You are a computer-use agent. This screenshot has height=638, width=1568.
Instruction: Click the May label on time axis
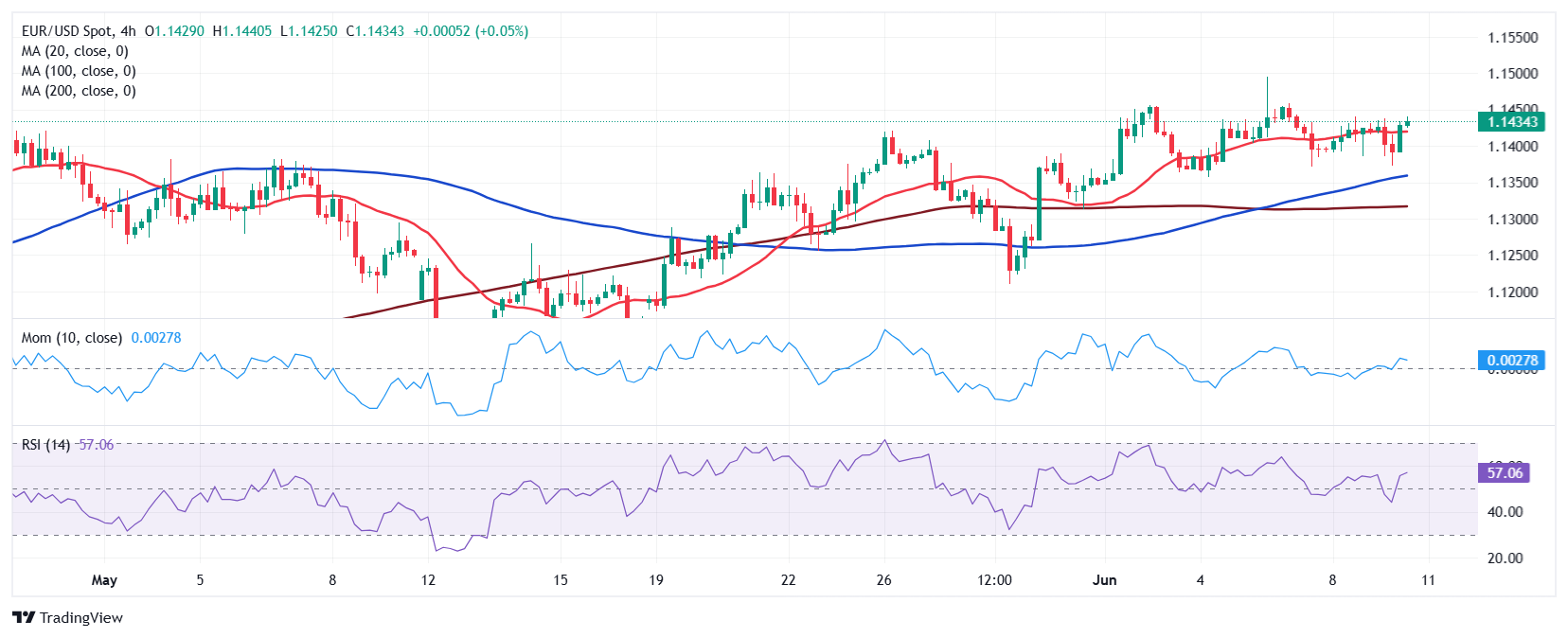[x=104, y=580]
